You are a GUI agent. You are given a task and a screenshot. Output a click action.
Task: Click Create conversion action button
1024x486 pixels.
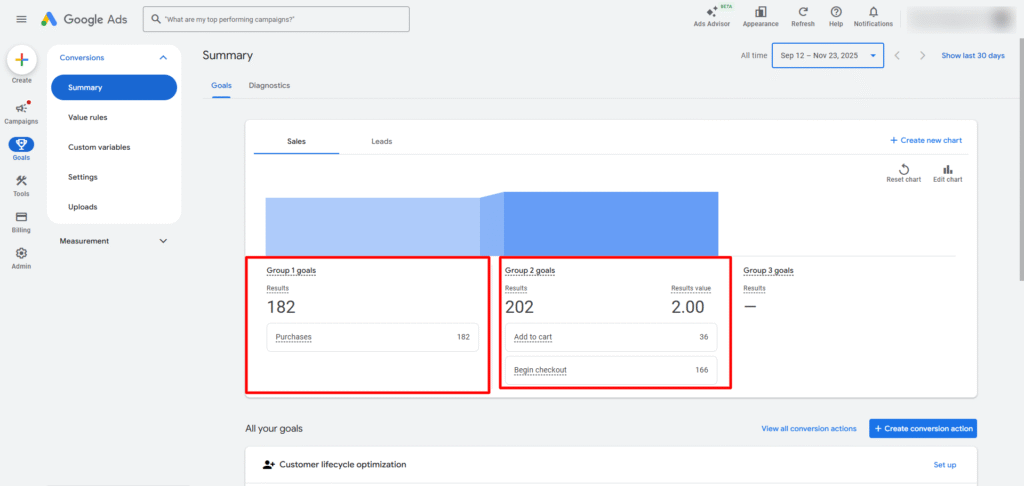coord(922,428)
